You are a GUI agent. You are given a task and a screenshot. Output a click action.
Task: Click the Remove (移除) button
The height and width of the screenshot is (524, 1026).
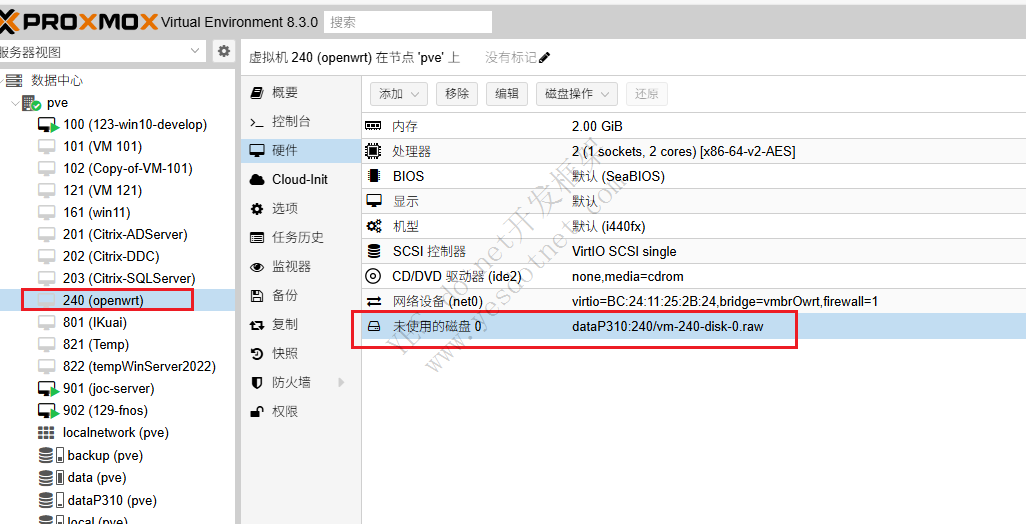457,94
